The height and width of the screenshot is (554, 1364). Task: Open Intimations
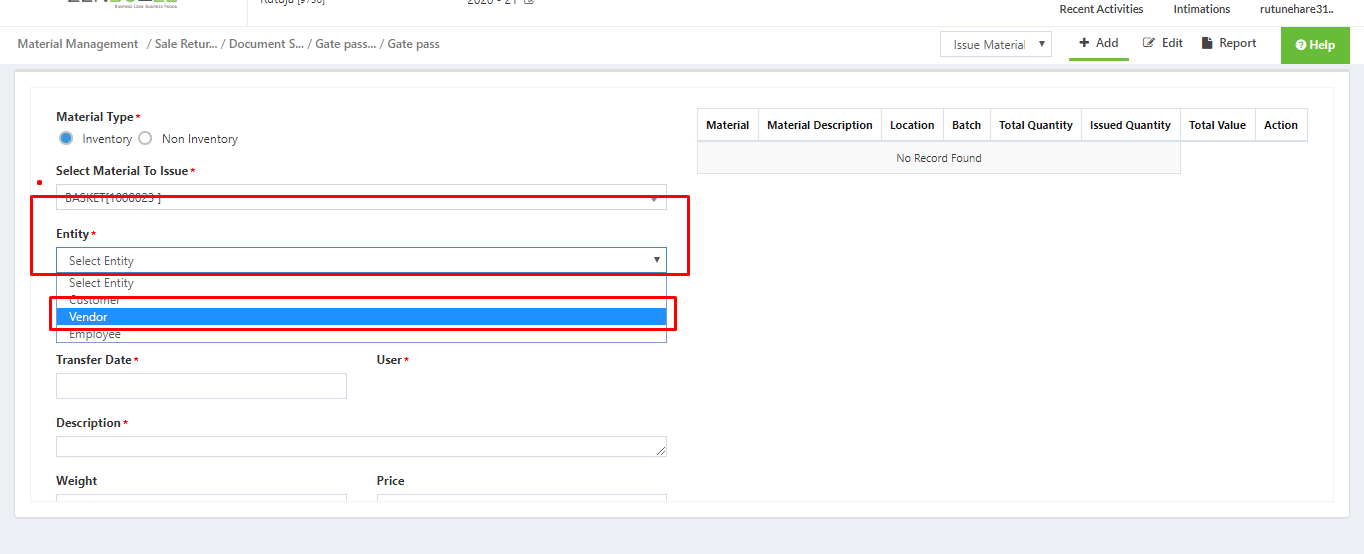(x=1201, y=9)
